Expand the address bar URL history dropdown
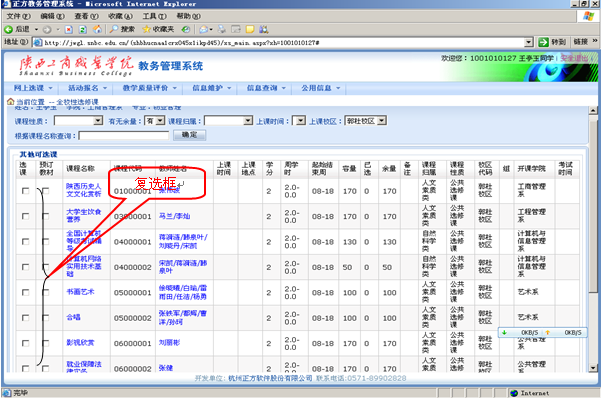The image size is (601, 398). [529, 42]
